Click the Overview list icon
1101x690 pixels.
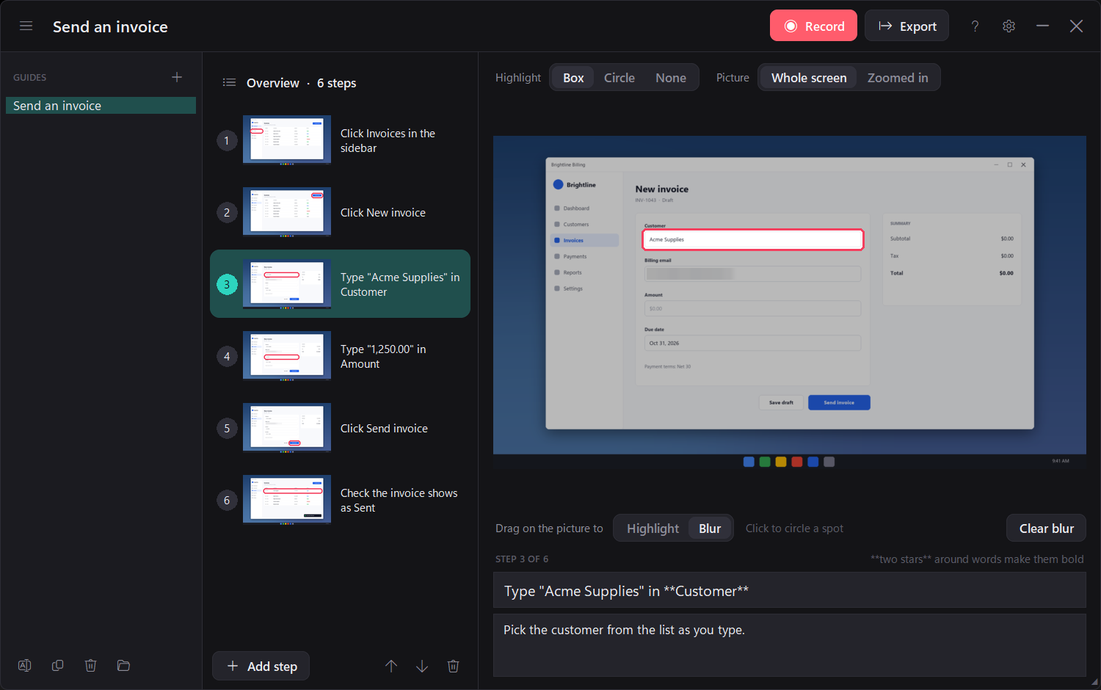229,83
